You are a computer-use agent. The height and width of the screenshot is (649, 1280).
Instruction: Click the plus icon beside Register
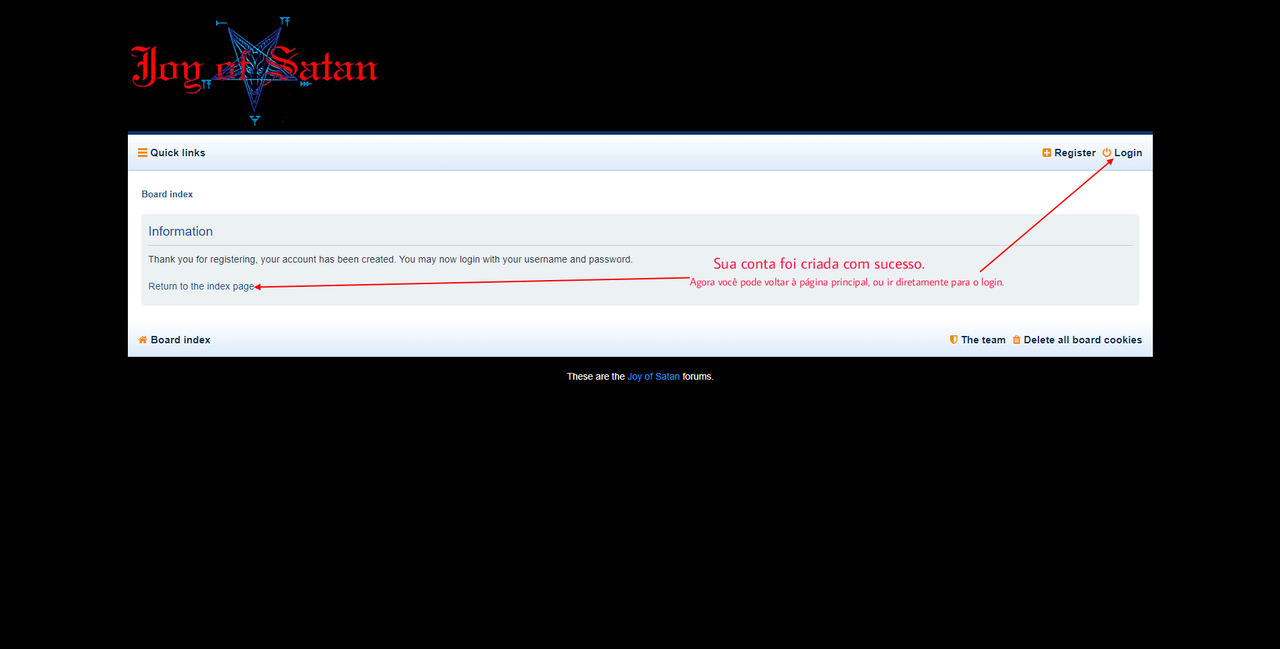(x=1047, y=153)
